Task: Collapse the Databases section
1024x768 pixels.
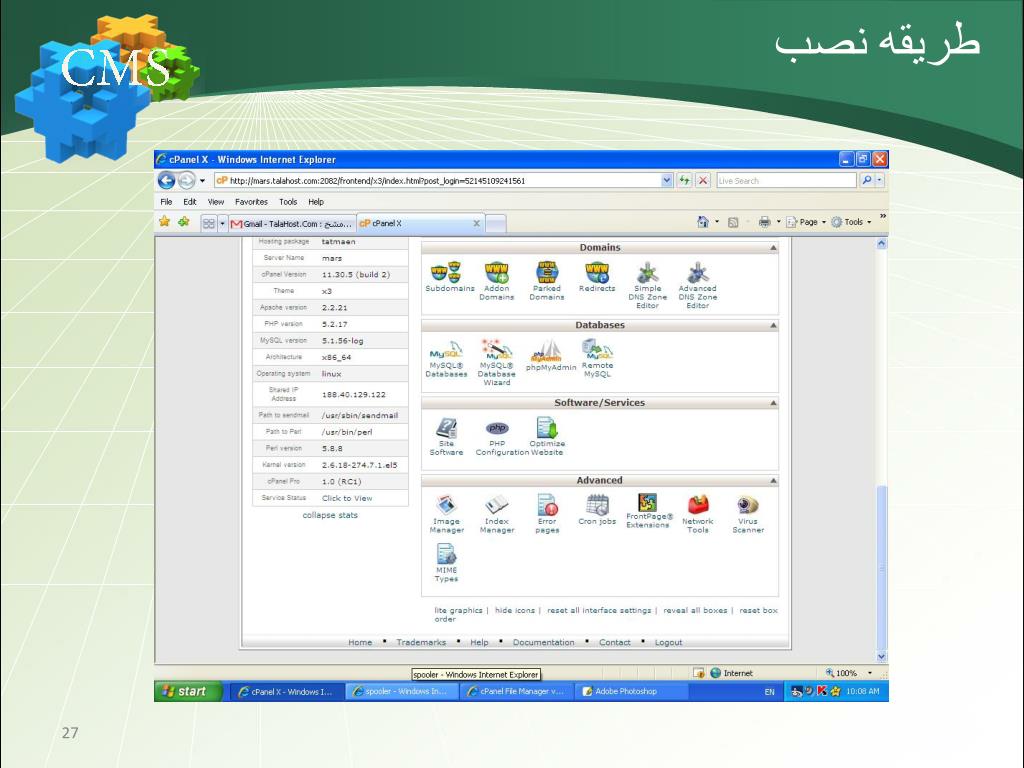Action: point(773,325)
